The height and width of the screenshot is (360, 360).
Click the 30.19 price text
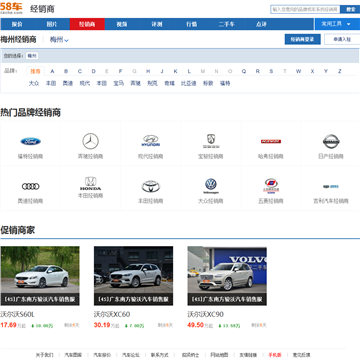coord(102,325)
